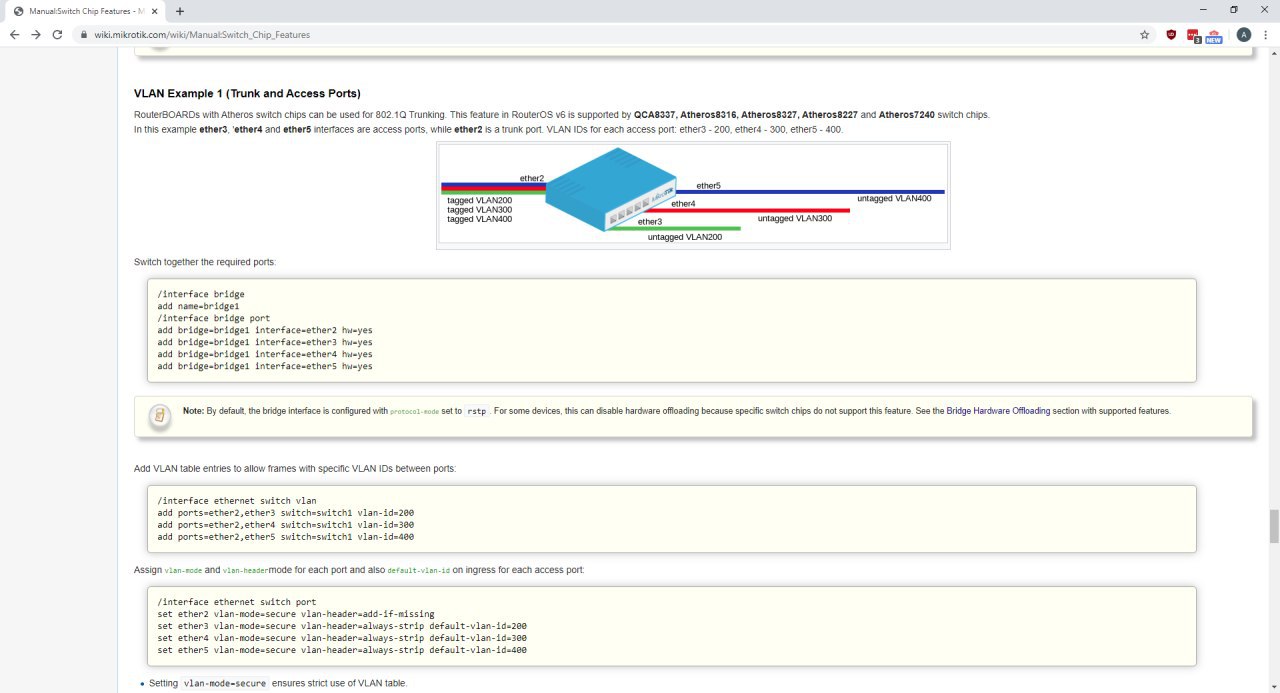Select the Manual:Switch Chip Features tab
This screenshot has width=1280, height=693.
[x=84, y=11]
